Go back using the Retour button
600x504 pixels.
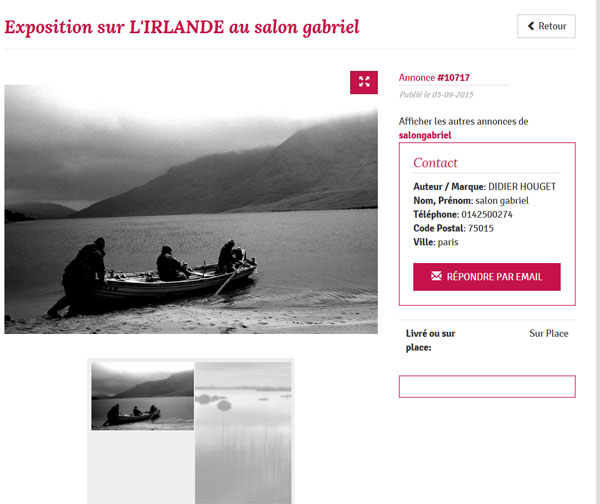click(546, 26)
